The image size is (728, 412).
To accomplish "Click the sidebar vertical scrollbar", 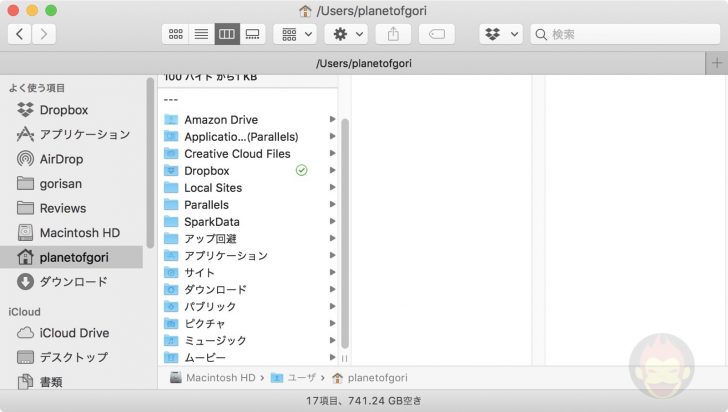I will [x=150, y=163].
